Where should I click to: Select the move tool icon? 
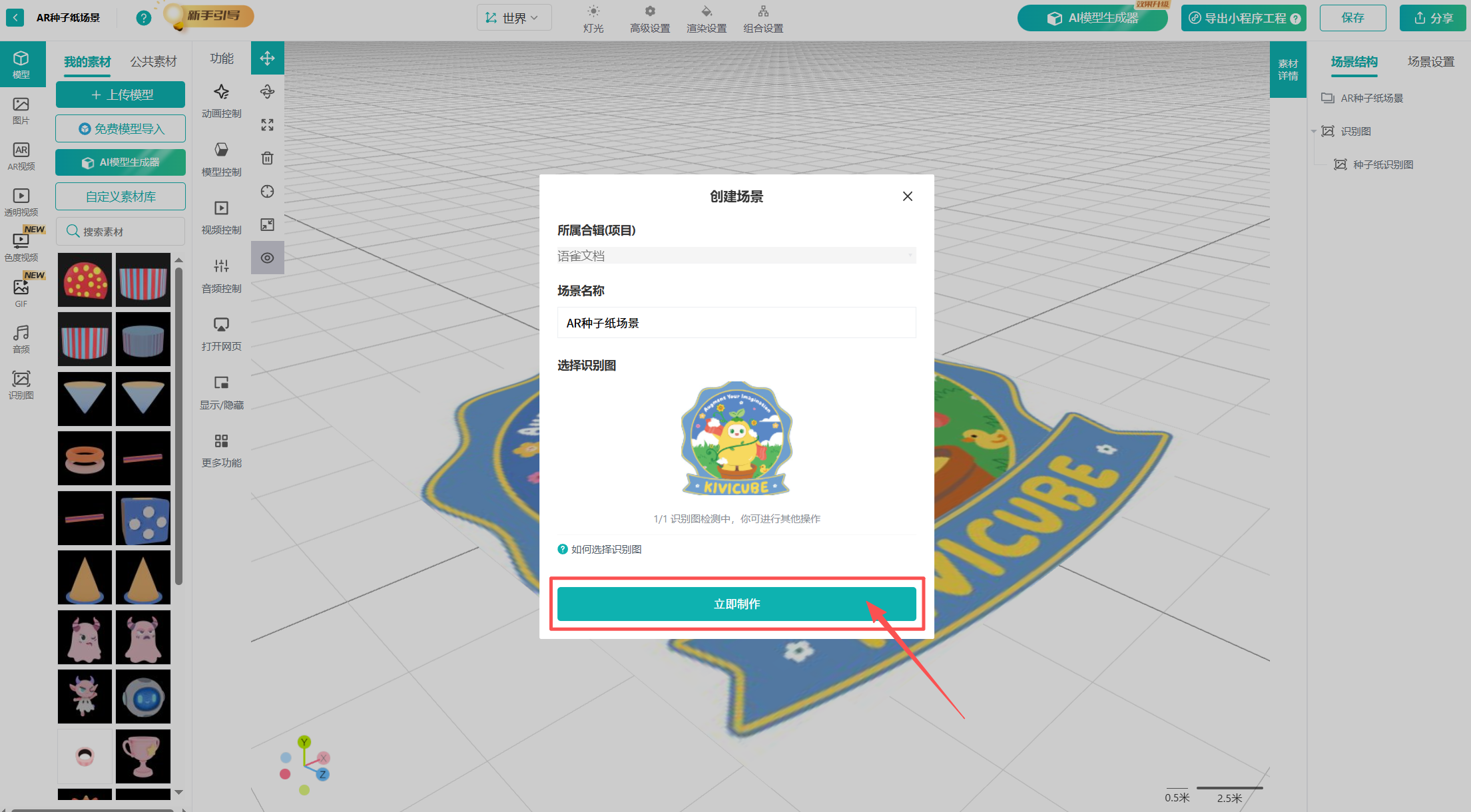point(267,59)
